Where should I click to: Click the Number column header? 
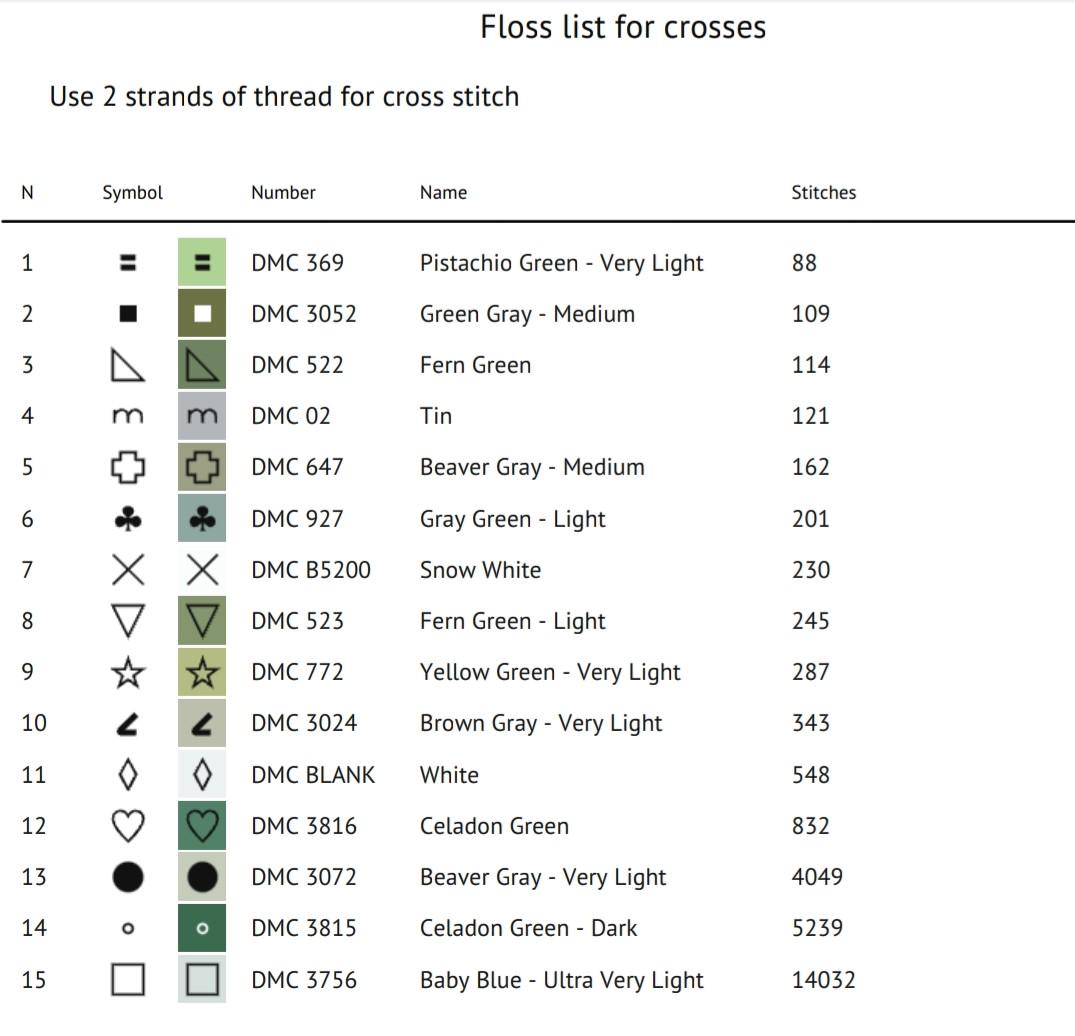coord(283,193)
